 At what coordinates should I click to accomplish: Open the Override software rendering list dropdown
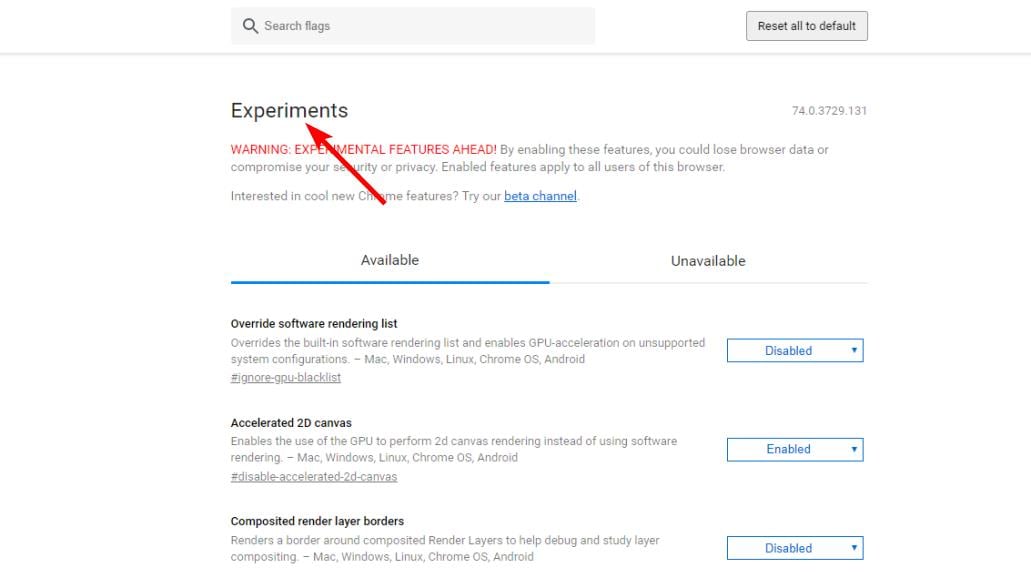pyautogui.click(x=794, y=351)
